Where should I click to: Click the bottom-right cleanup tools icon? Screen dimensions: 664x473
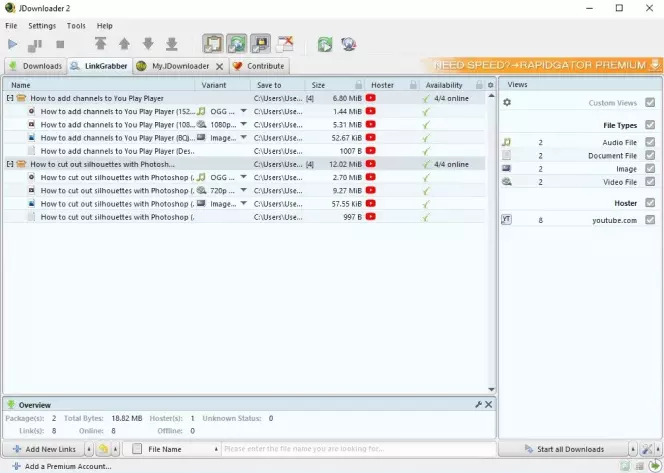pyautogui.click(x=647, y=449)
